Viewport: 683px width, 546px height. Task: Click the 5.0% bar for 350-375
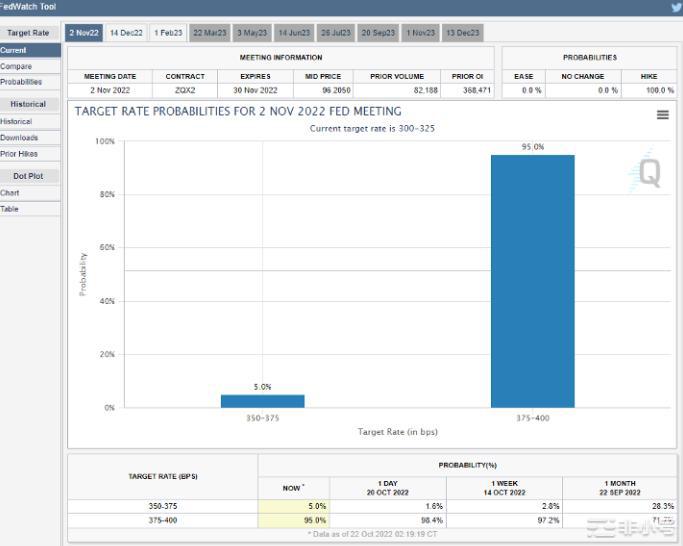pyautogui.click(x=262, y=401)
